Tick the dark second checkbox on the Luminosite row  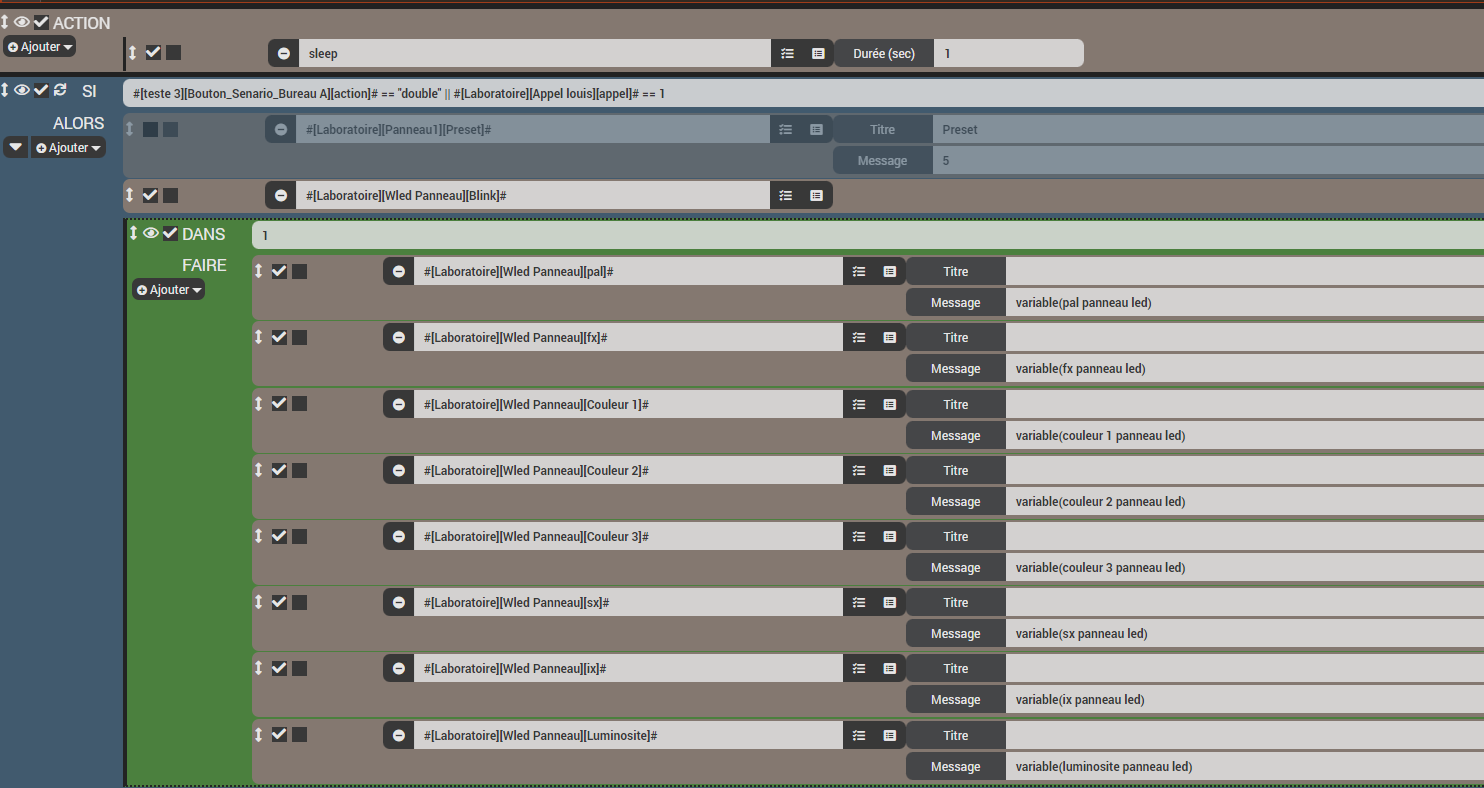[299, 735]
